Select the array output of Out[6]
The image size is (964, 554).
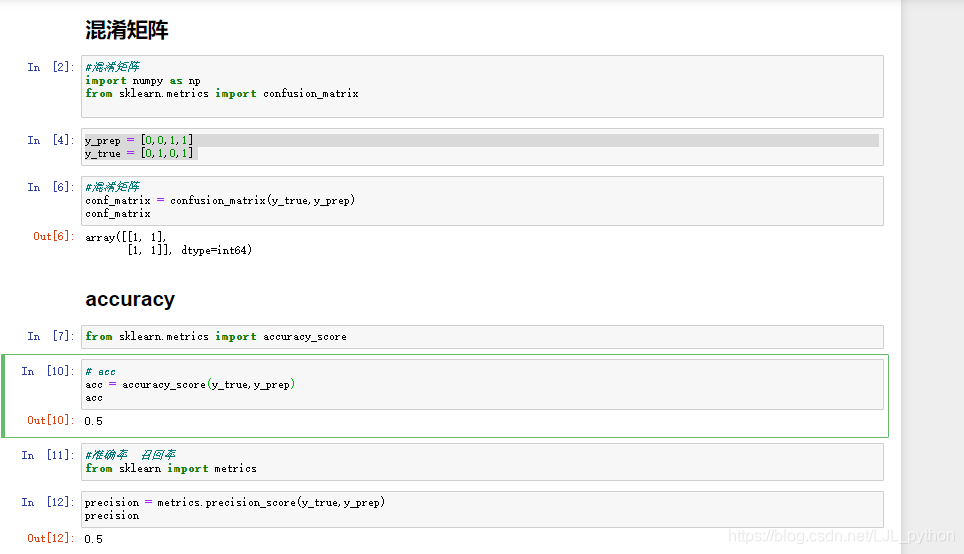(168, 243)
